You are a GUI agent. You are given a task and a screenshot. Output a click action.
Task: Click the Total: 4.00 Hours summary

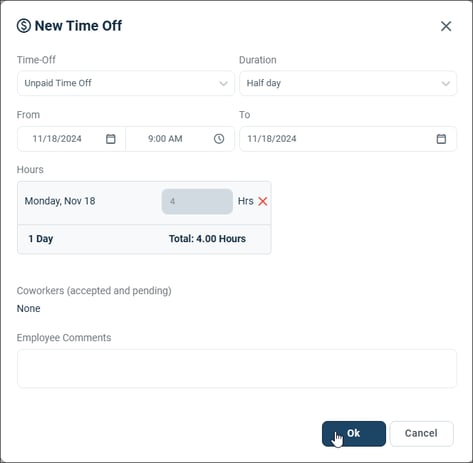click(207, 239)
